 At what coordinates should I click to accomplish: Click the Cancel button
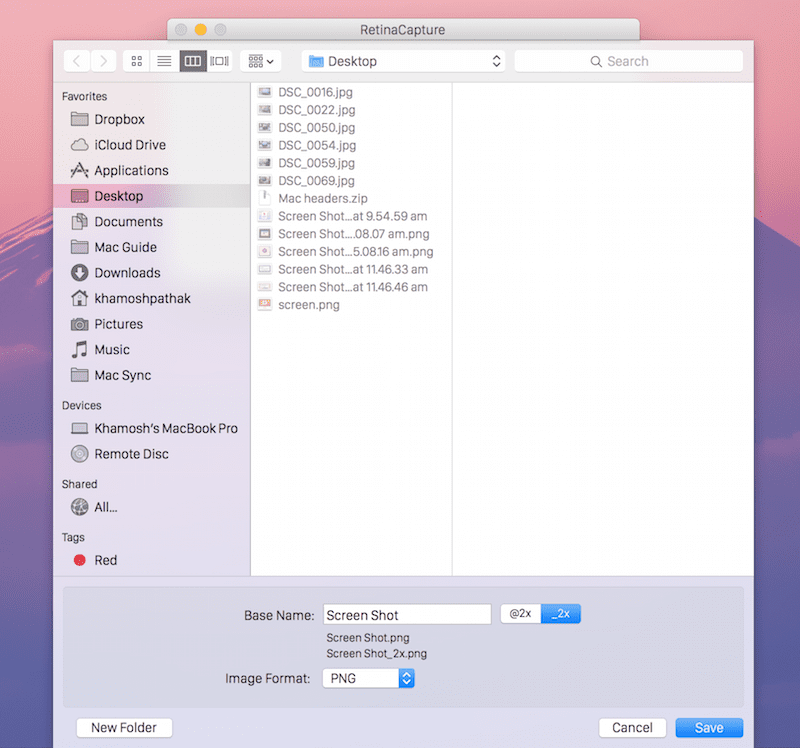point(633,728)
